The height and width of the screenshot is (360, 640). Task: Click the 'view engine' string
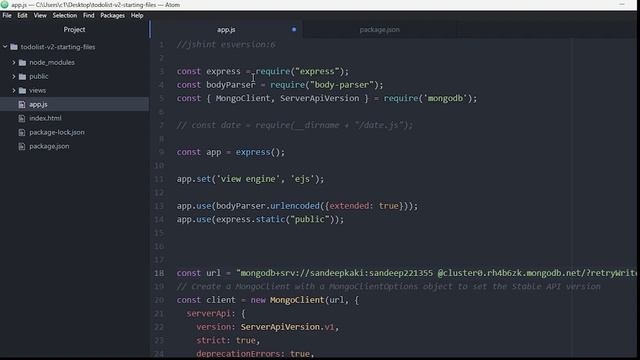point(248,179)
